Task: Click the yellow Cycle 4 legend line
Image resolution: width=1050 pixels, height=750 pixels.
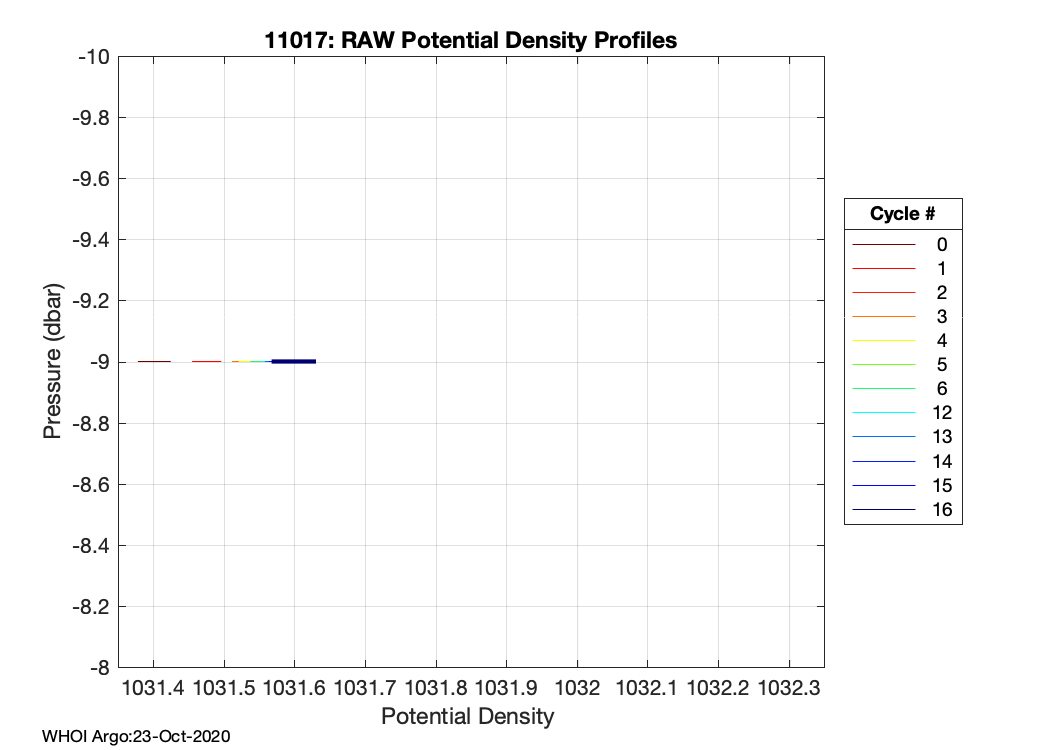Action: click(x=882, y=340)
